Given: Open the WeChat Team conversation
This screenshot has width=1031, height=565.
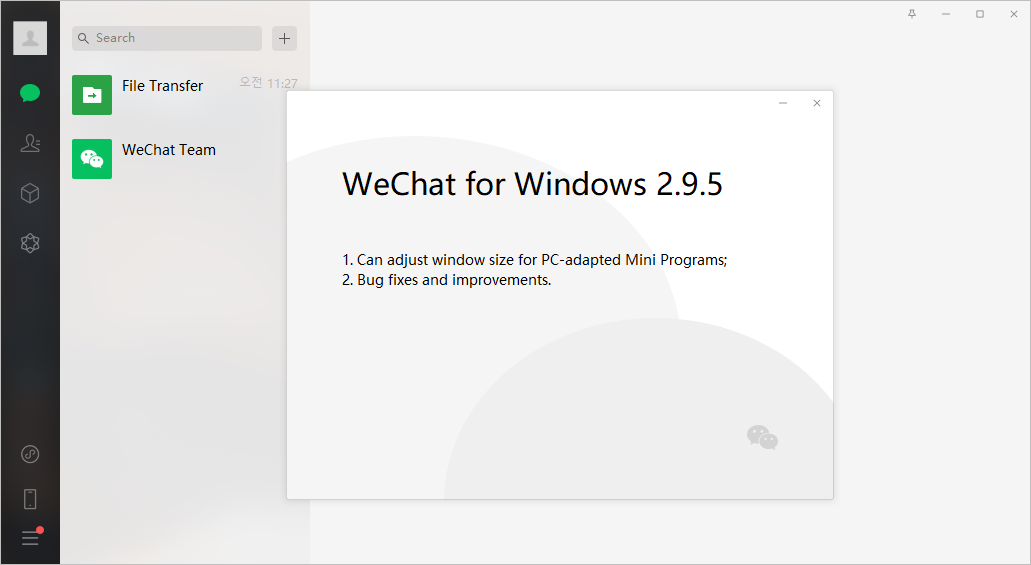Looking at the screenshot, I should tap(185, 159).
